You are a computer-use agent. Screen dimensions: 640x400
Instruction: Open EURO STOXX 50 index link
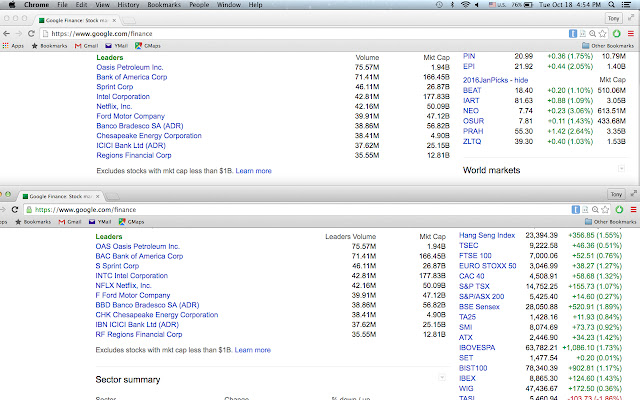coord(487,266)
